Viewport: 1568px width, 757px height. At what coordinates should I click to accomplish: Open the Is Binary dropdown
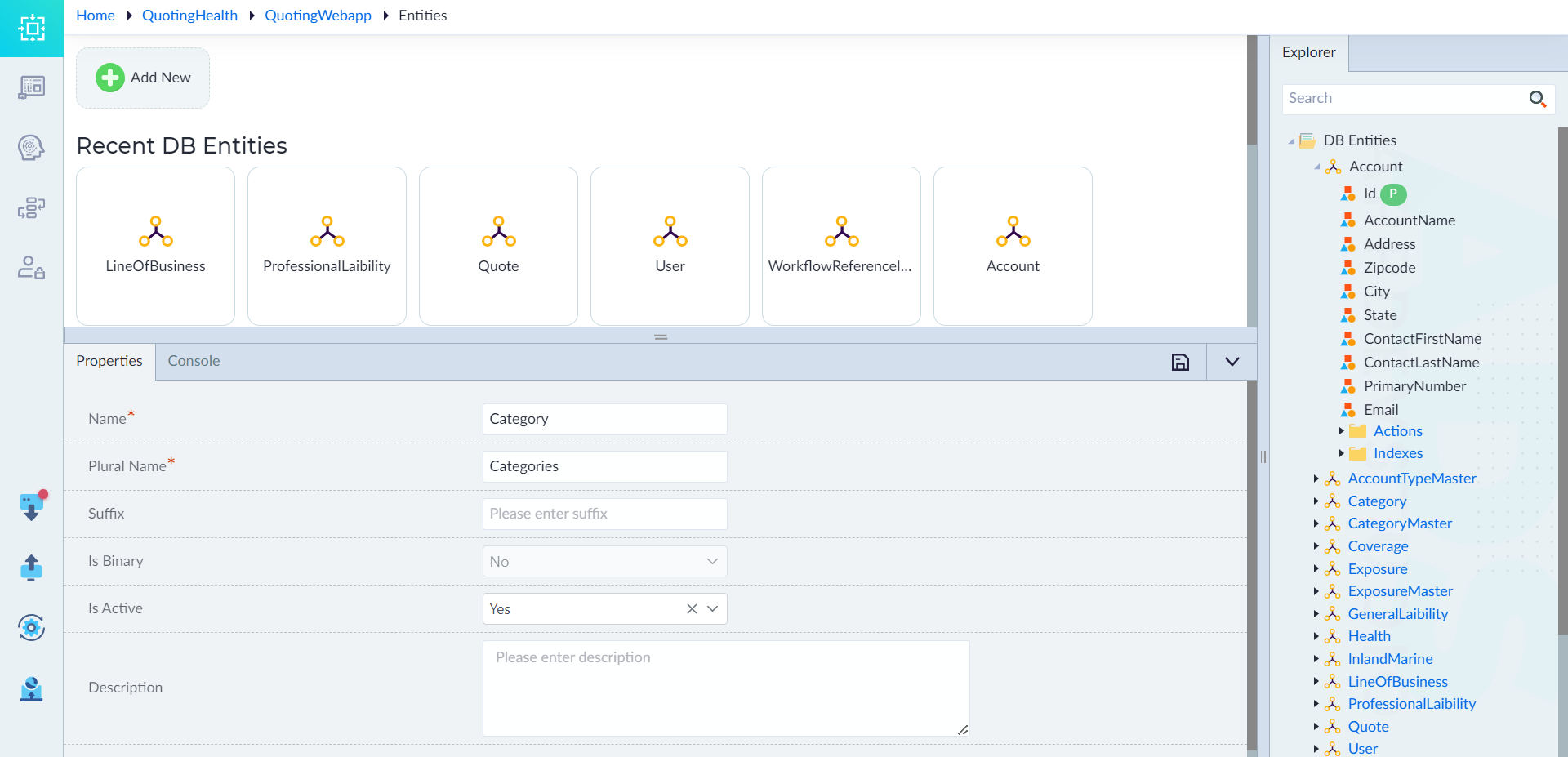click(x=604, y=562)
